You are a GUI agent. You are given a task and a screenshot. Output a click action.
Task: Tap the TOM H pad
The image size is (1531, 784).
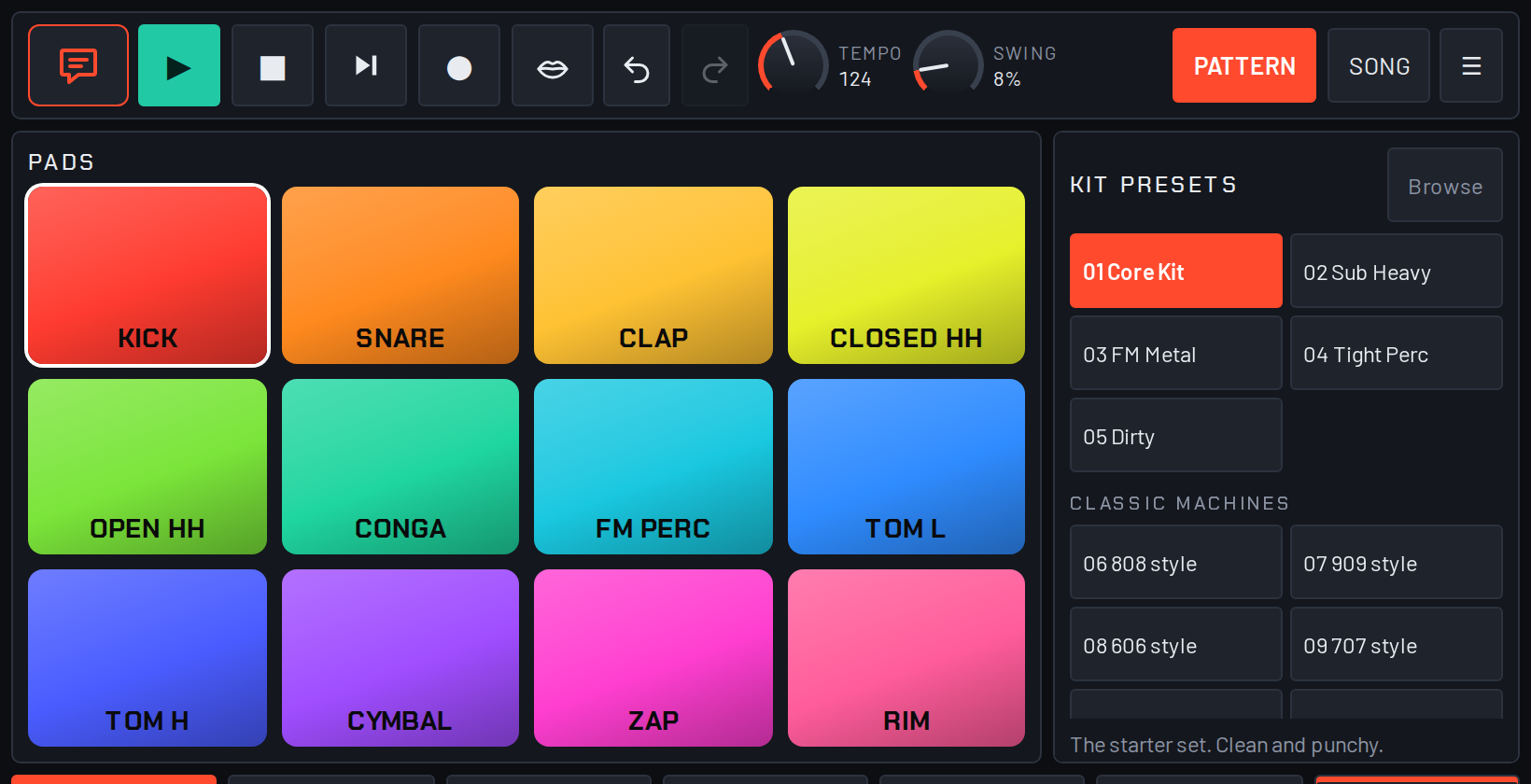tap(147, 658)
